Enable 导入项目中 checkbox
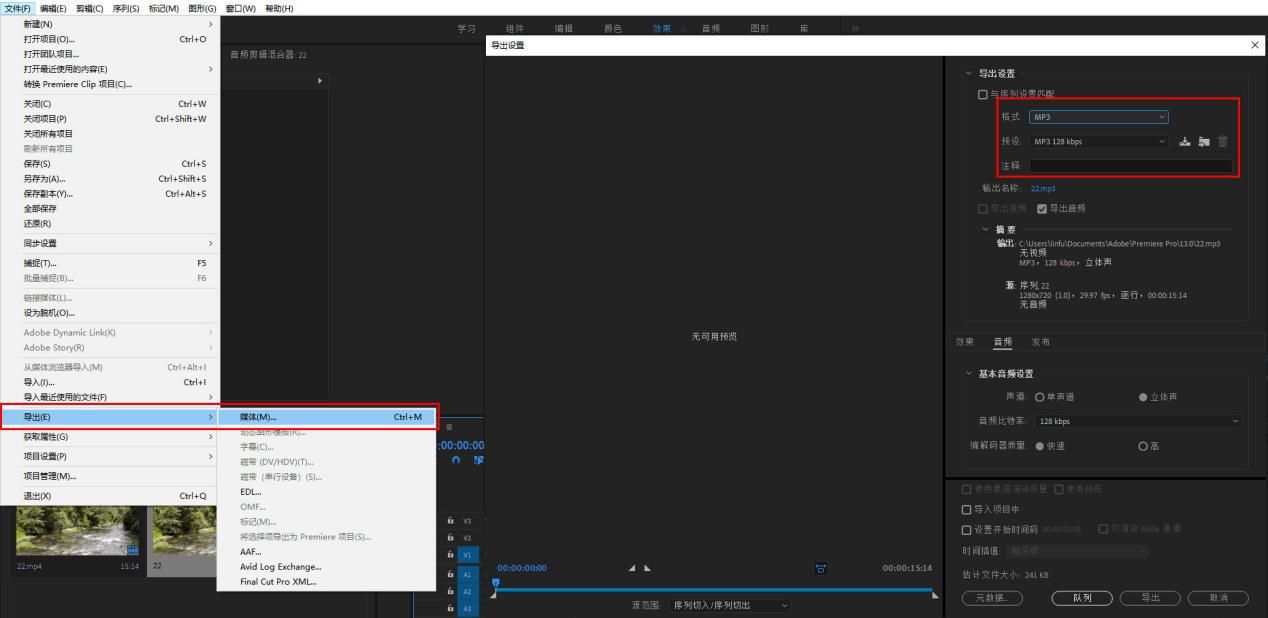Image resolution: width=1268 pixels, height=618 pixels. click(966, 509)
